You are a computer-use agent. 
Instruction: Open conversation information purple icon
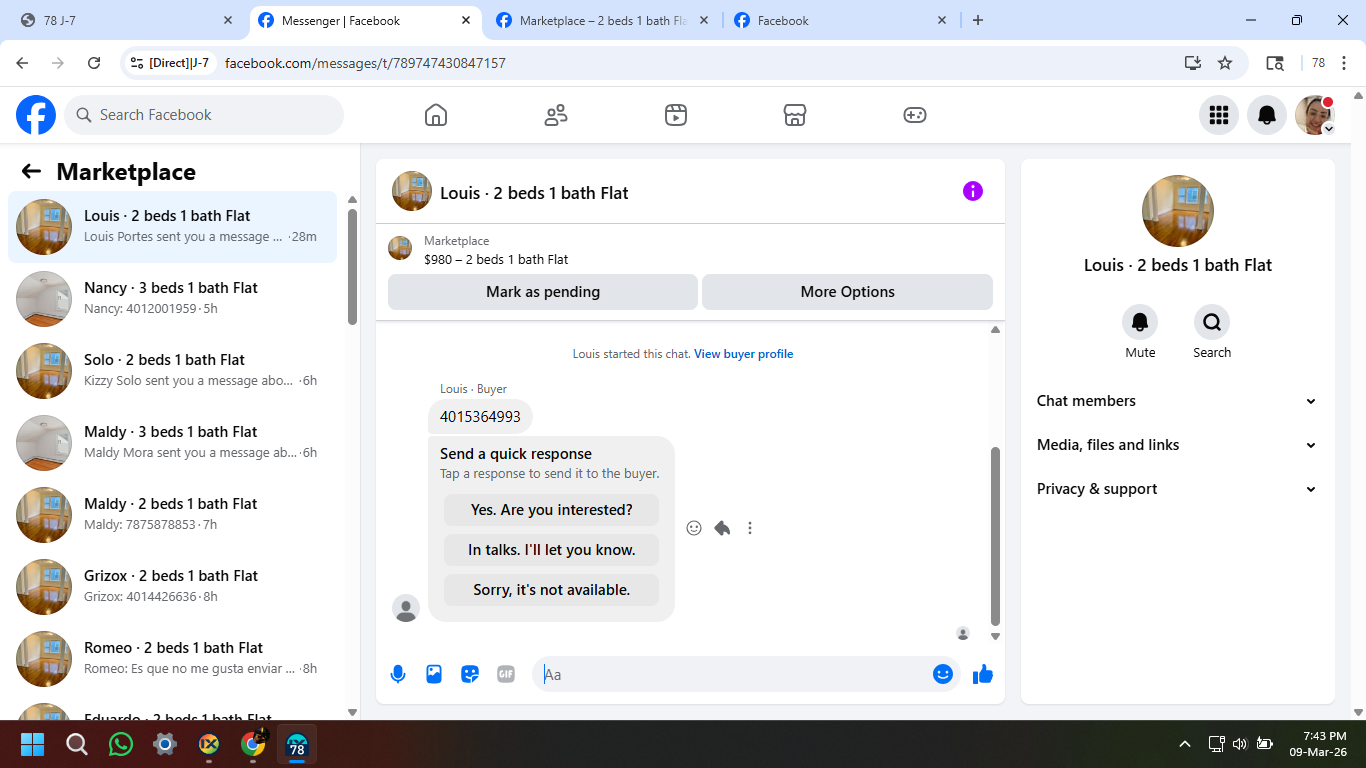tap(973, 191)
